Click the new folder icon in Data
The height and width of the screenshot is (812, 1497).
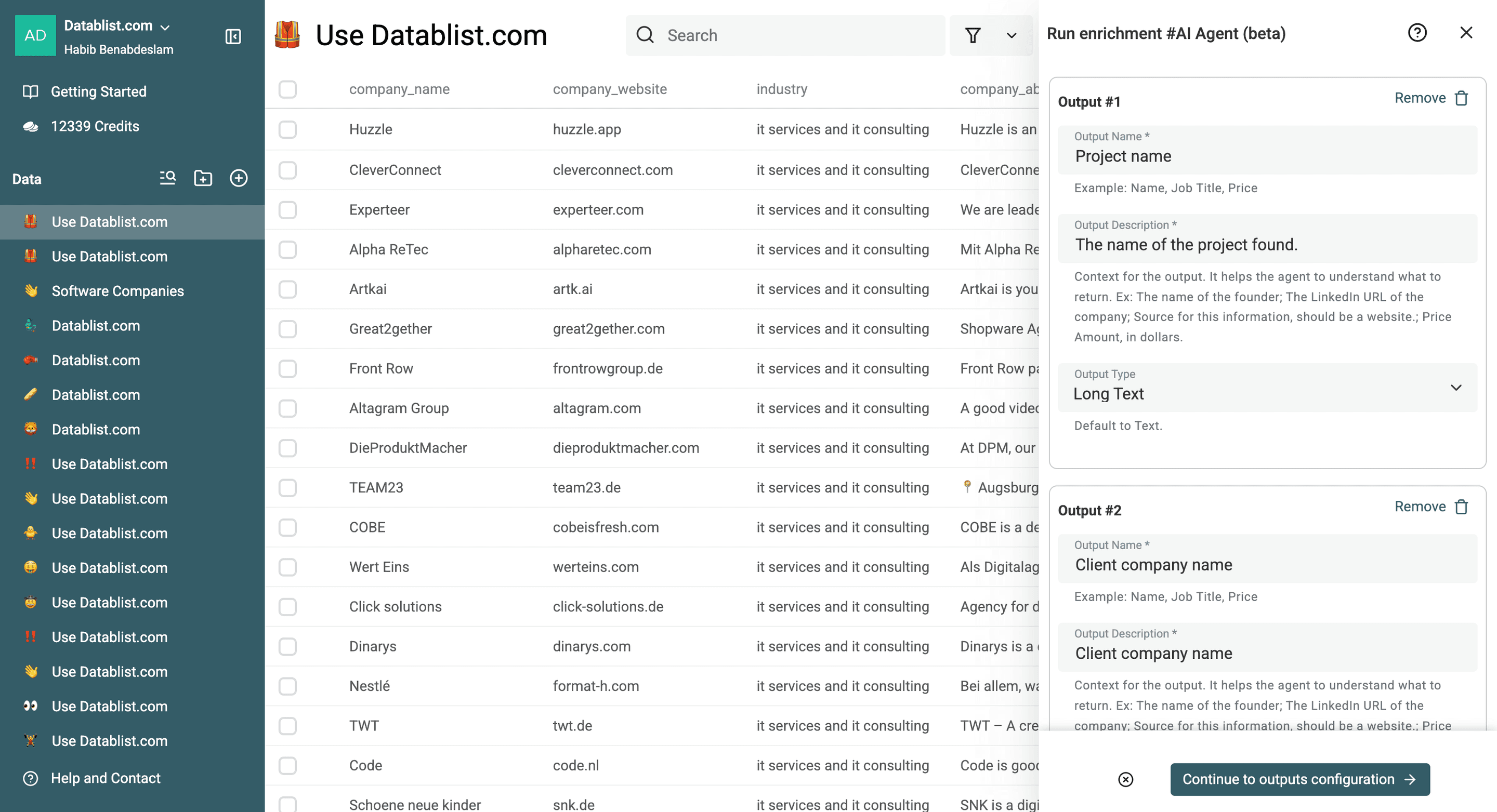point(203,178)
